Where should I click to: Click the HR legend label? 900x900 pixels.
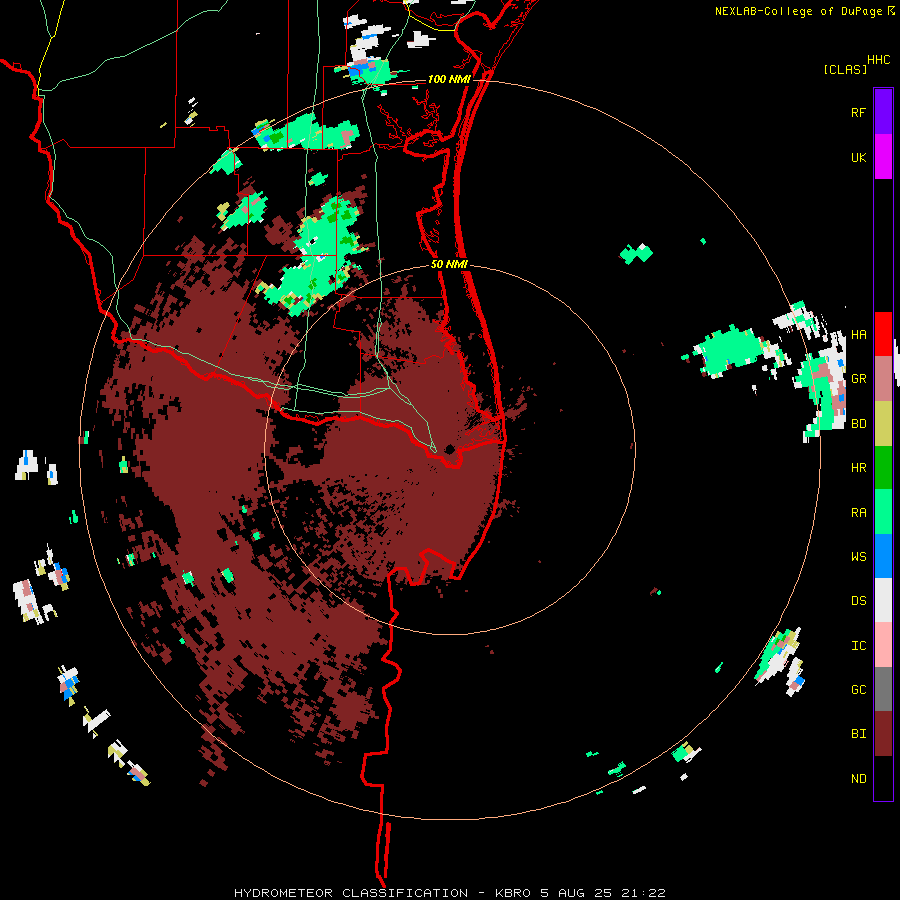(858, 468)
